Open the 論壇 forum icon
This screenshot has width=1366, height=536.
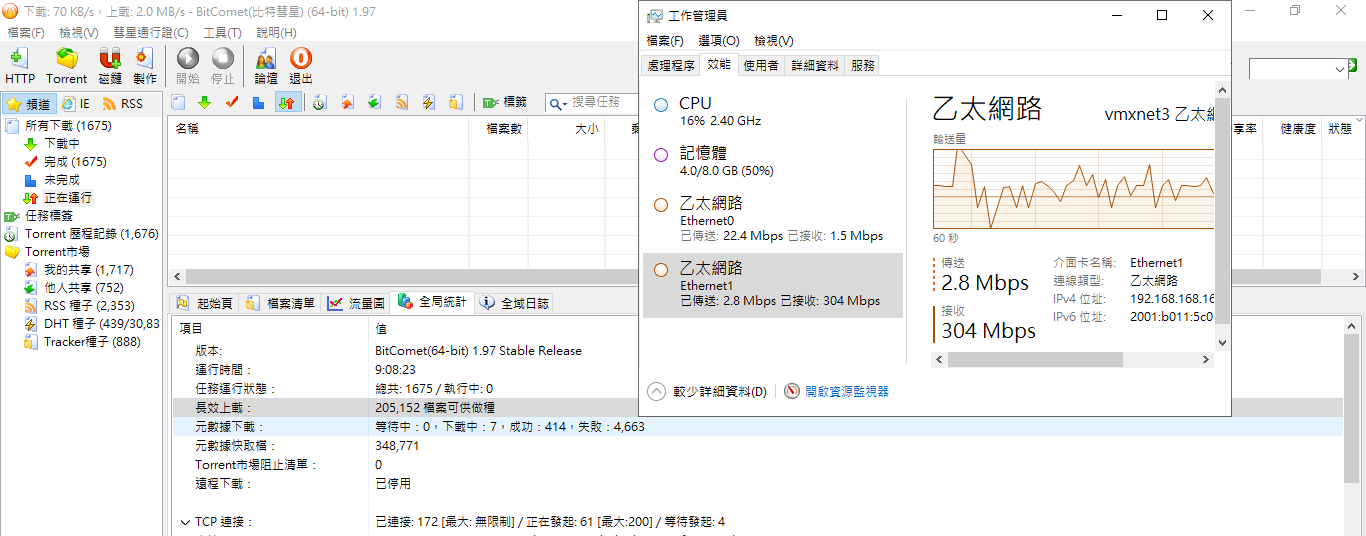coord(266,66)
